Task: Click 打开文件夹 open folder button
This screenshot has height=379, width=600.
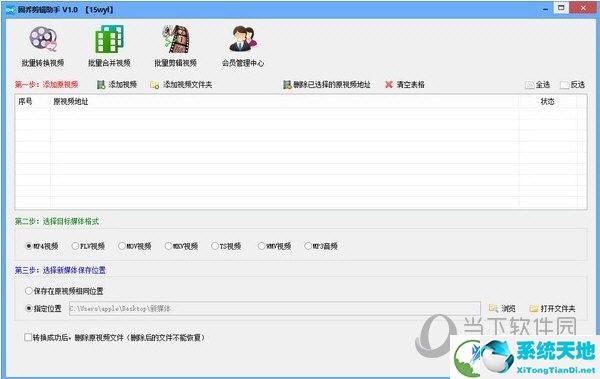Action: (552, 308)
